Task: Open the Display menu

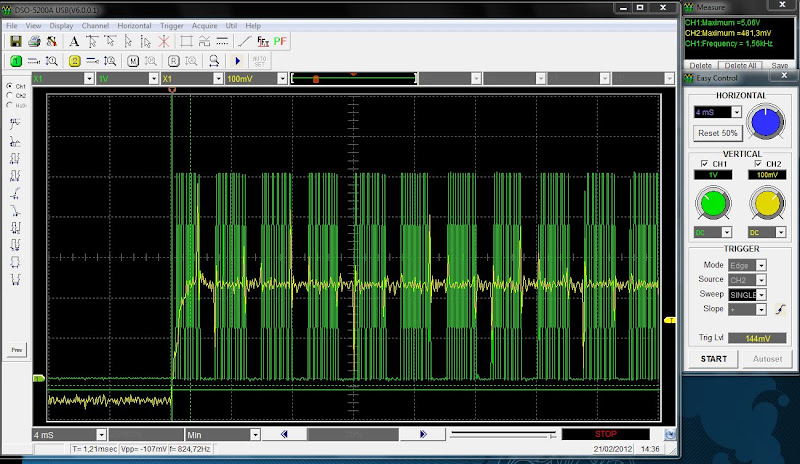Action: tap(61, 26)
